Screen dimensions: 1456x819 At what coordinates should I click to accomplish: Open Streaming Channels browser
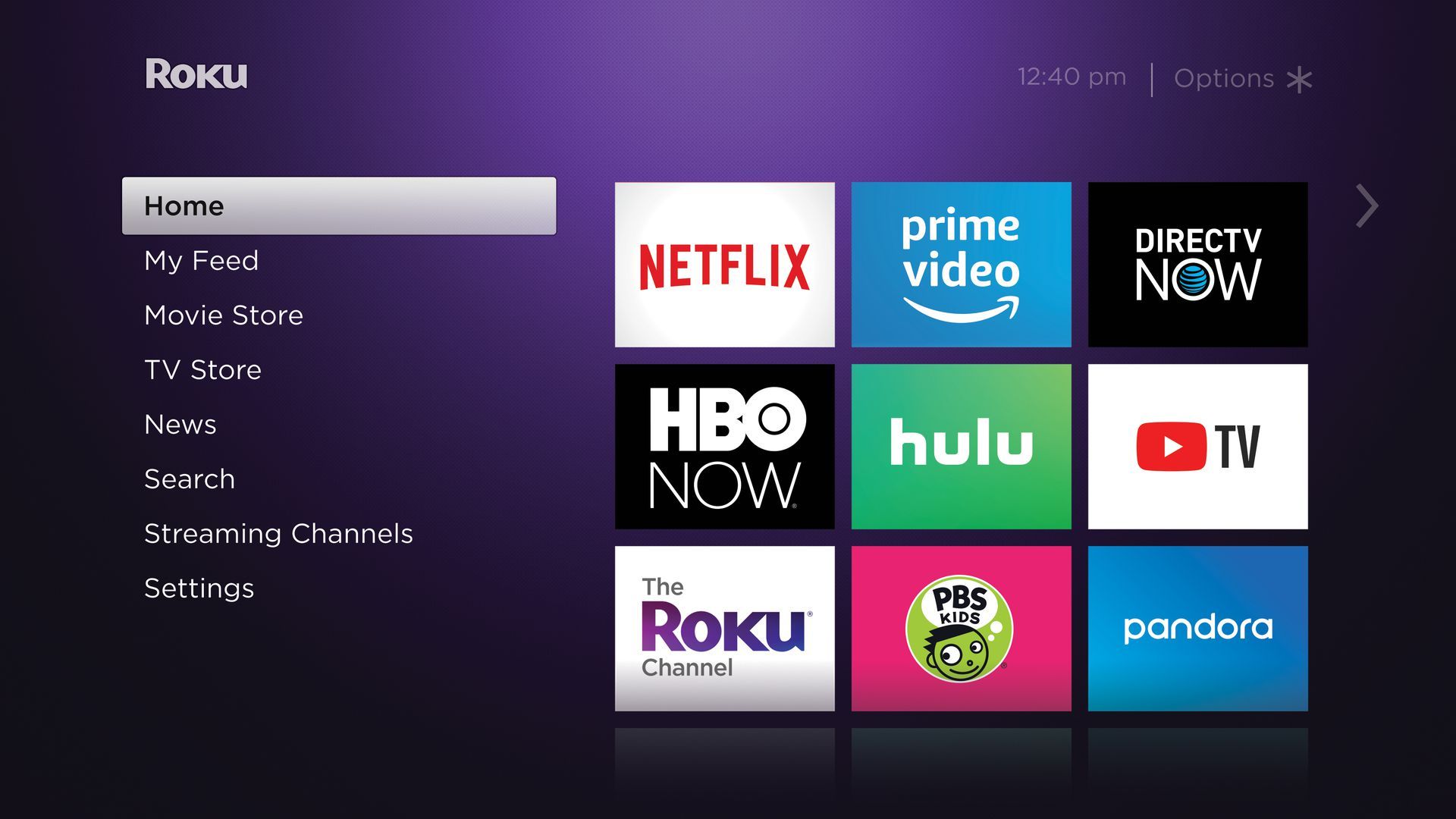(x=278, y=531)
